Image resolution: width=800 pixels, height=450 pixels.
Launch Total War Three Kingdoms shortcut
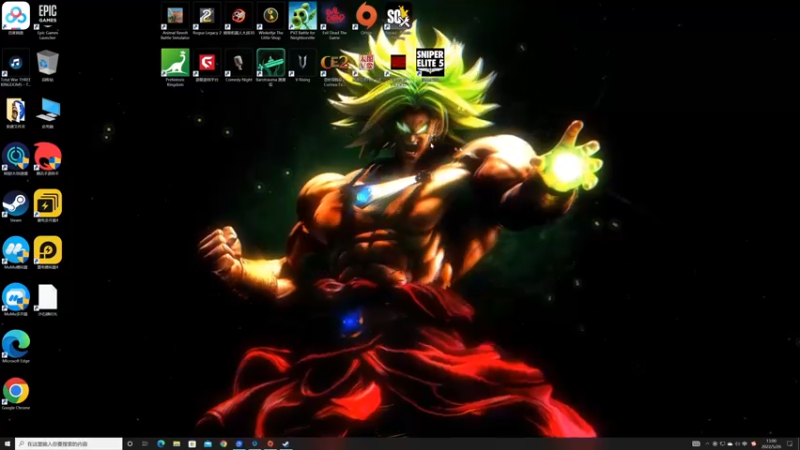tap(16, 67)
